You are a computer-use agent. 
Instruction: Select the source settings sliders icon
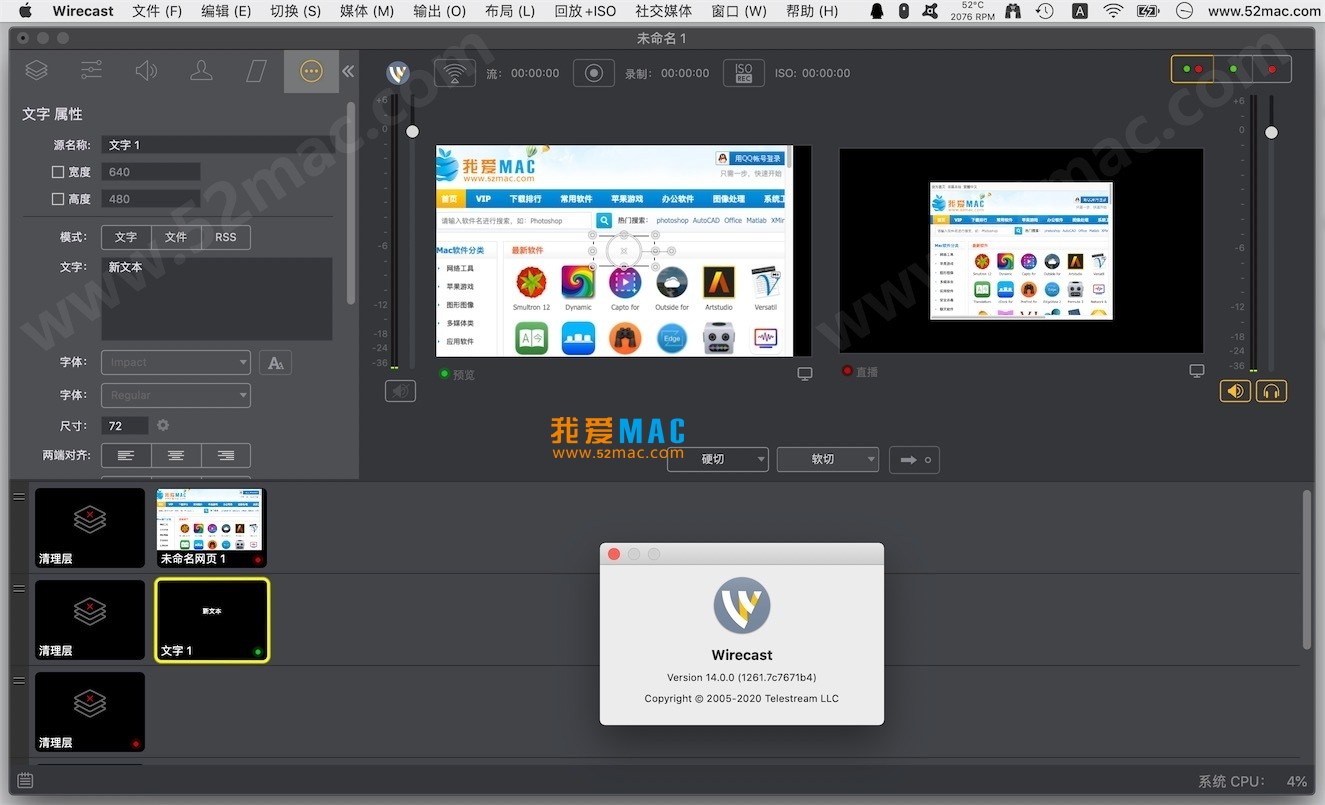pyautogui.click(x=92, y=70)
